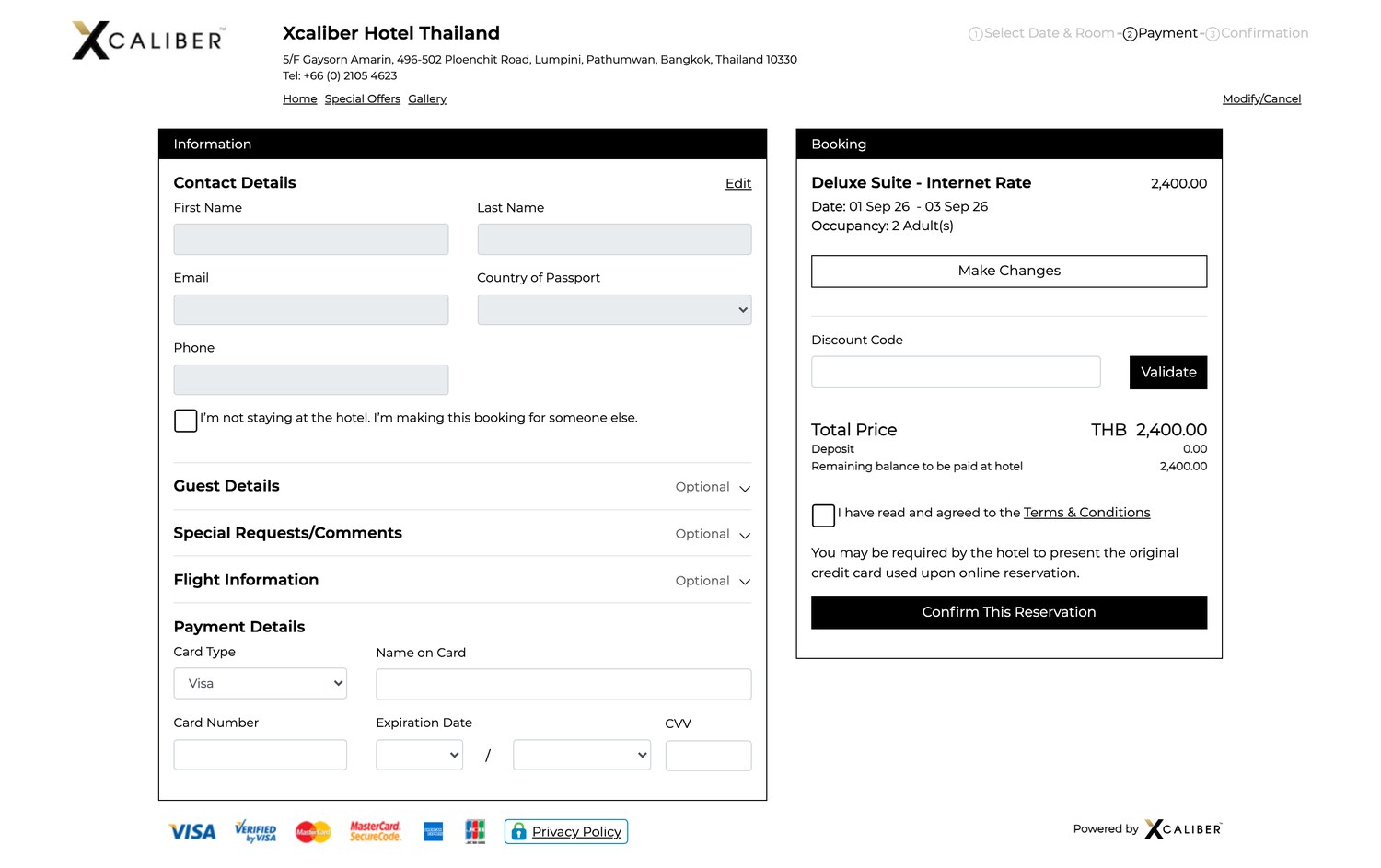Click the Email field

point(311,309)
